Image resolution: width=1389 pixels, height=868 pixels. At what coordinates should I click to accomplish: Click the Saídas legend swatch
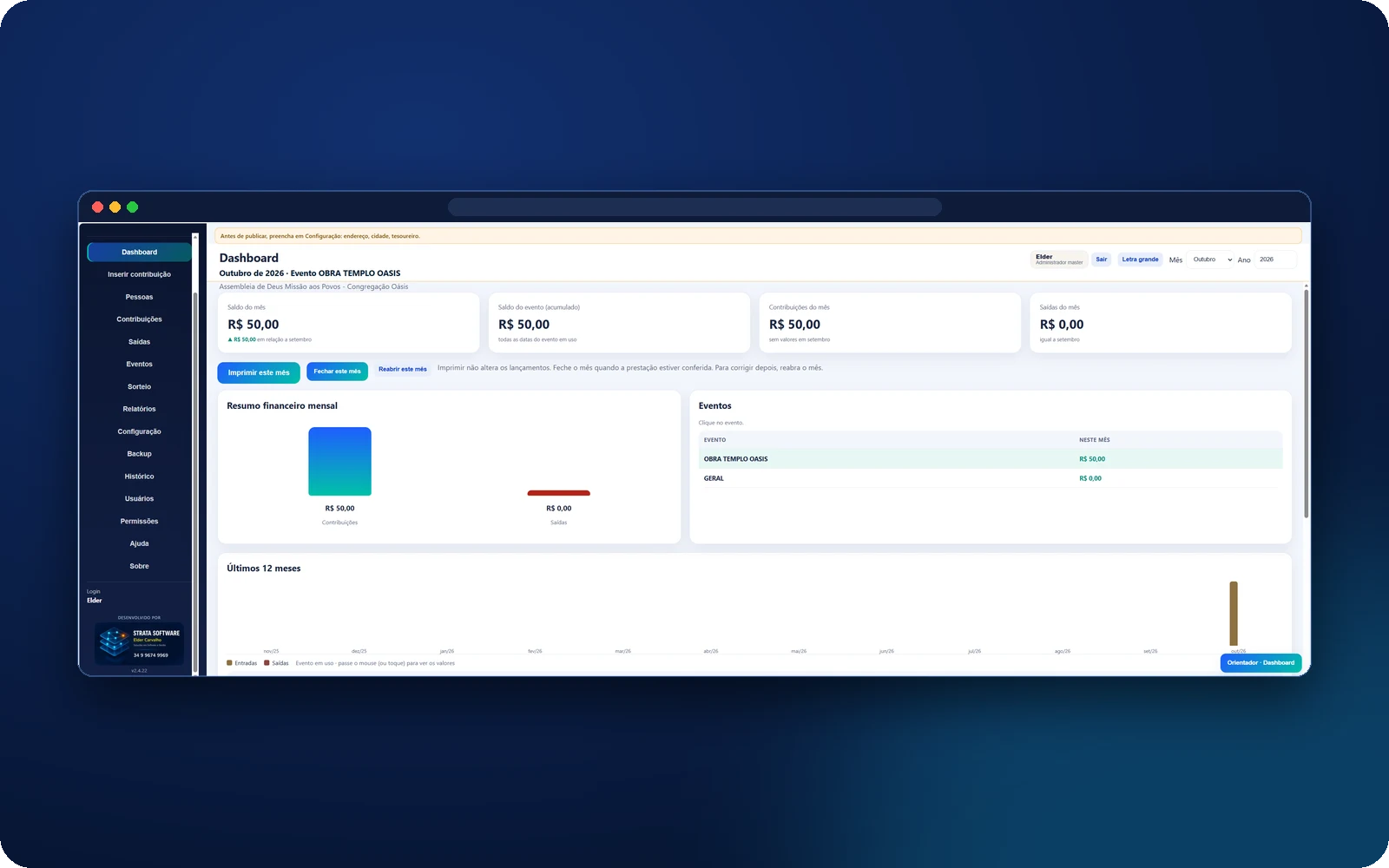(x=267, y=663)
